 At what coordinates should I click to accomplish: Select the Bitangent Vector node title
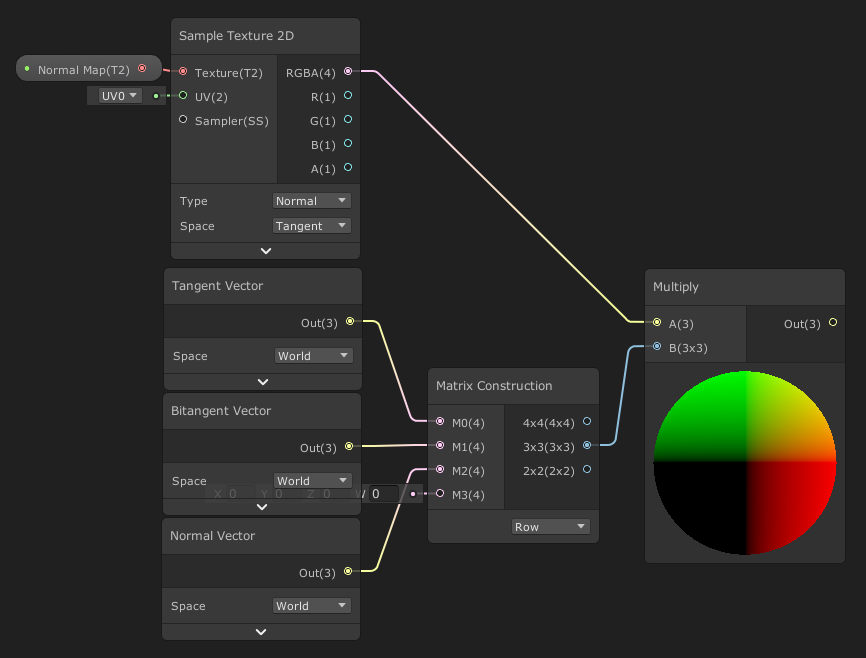pos(221,410)
